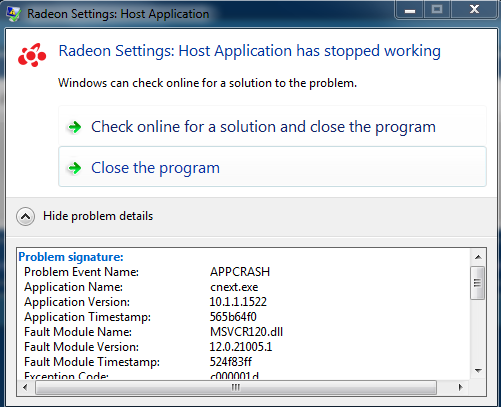Click the title bar application icon

[x=14, y=14]
